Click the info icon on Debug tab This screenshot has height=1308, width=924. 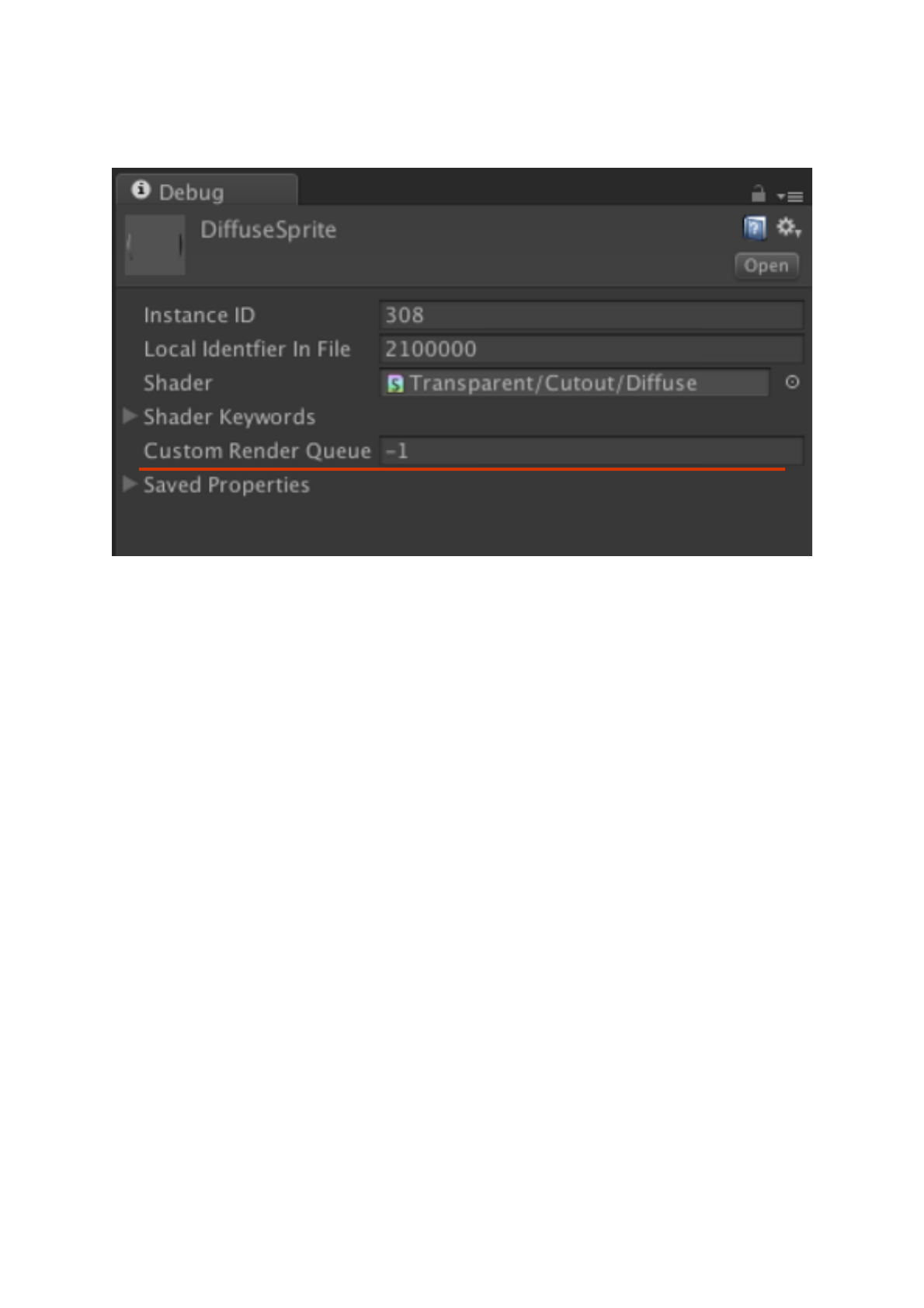141,190
